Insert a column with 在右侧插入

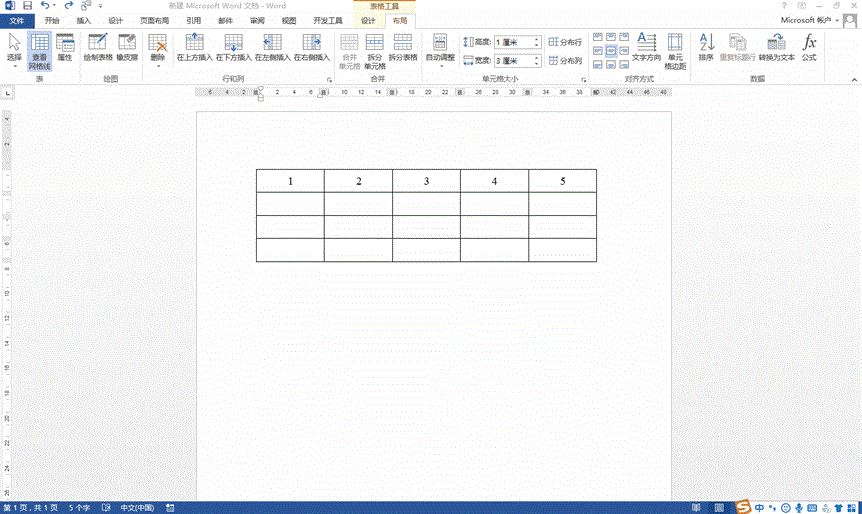click(311, 47)
